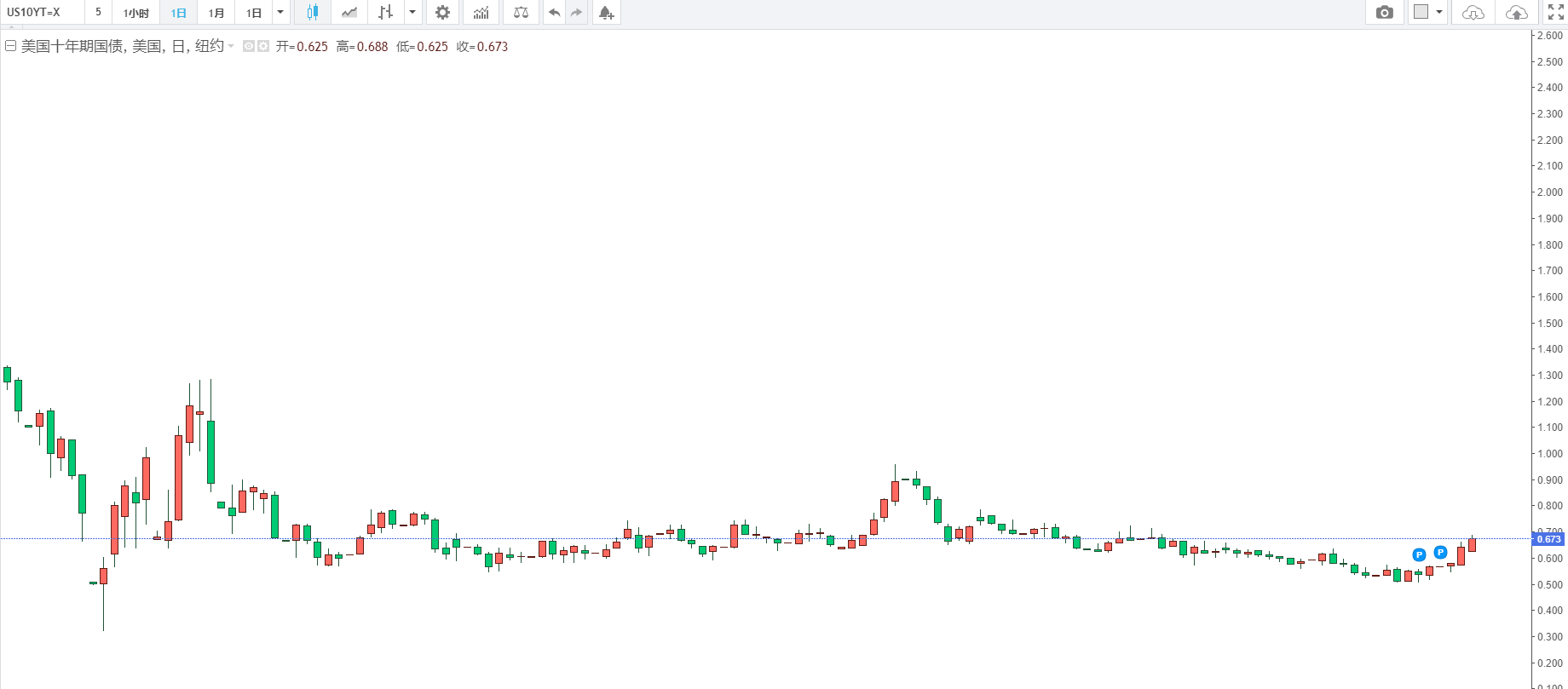1568x689 pixels.
Task: Click the later blue P event marker
Action: coord(1440,552)
